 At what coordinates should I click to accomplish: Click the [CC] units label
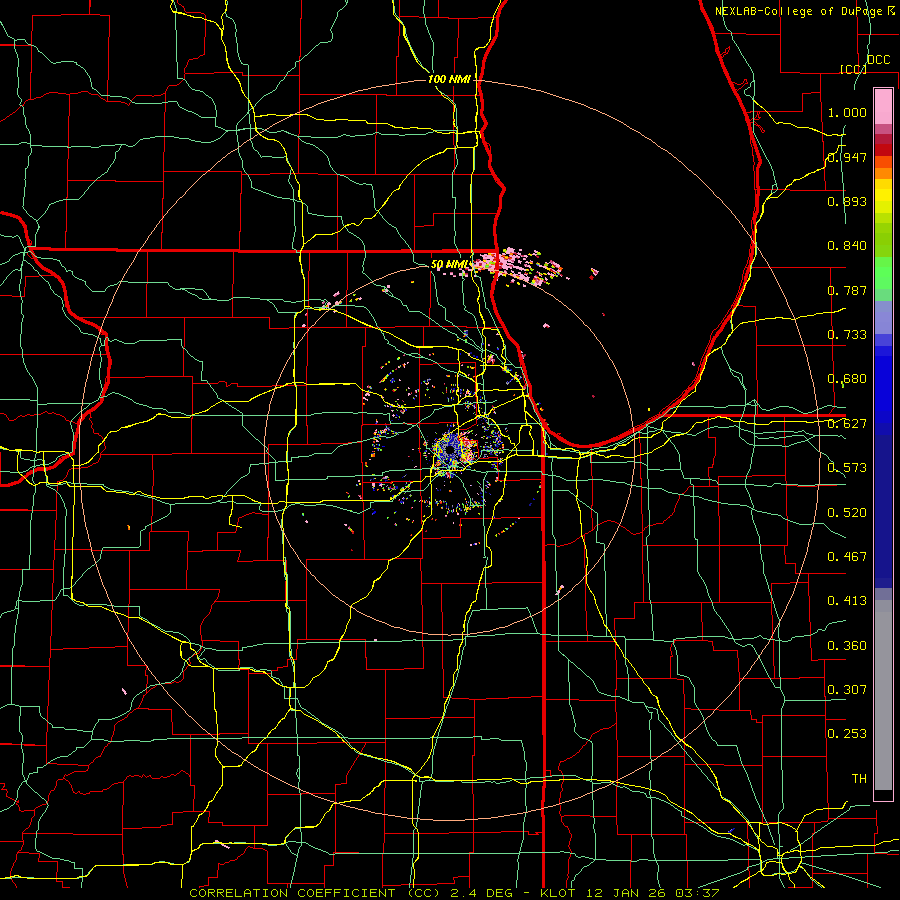point(853,69)
